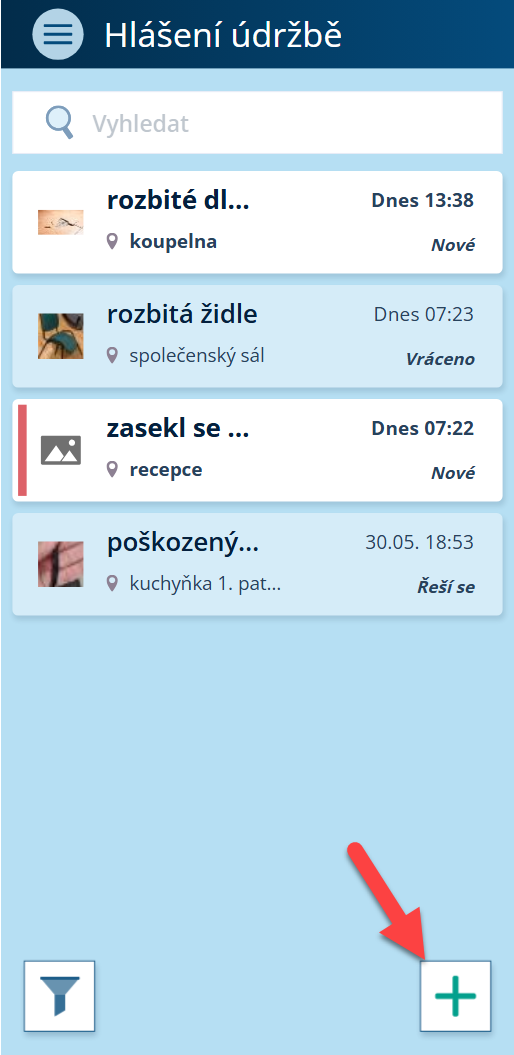
Task: Open the 'rozbitá židle' report title
Action: click(182, 314)
